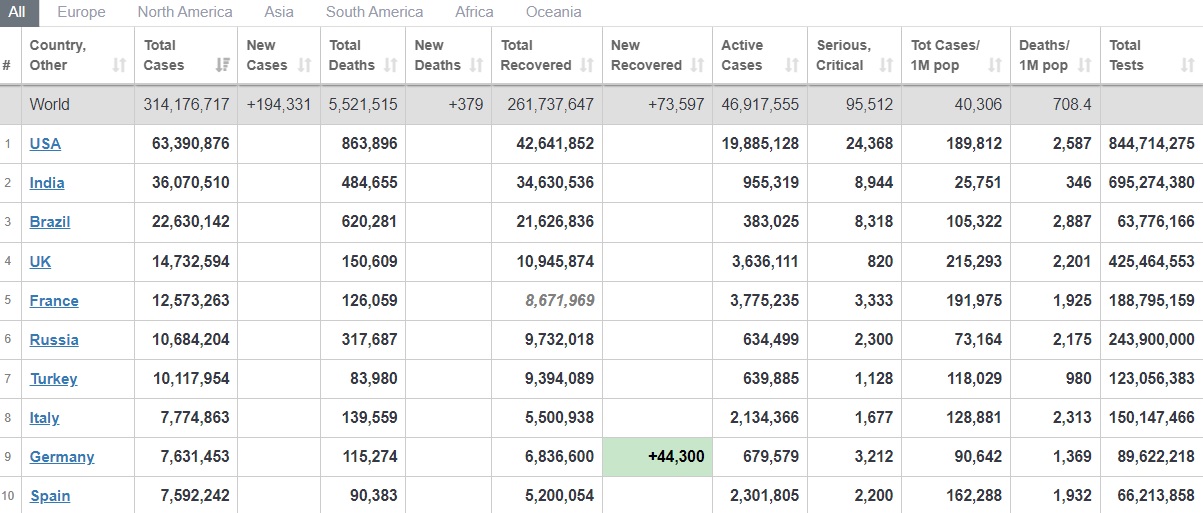Show the Oceania tab
The height and width of the screenshot is (513, 1203).
[553, 12]
